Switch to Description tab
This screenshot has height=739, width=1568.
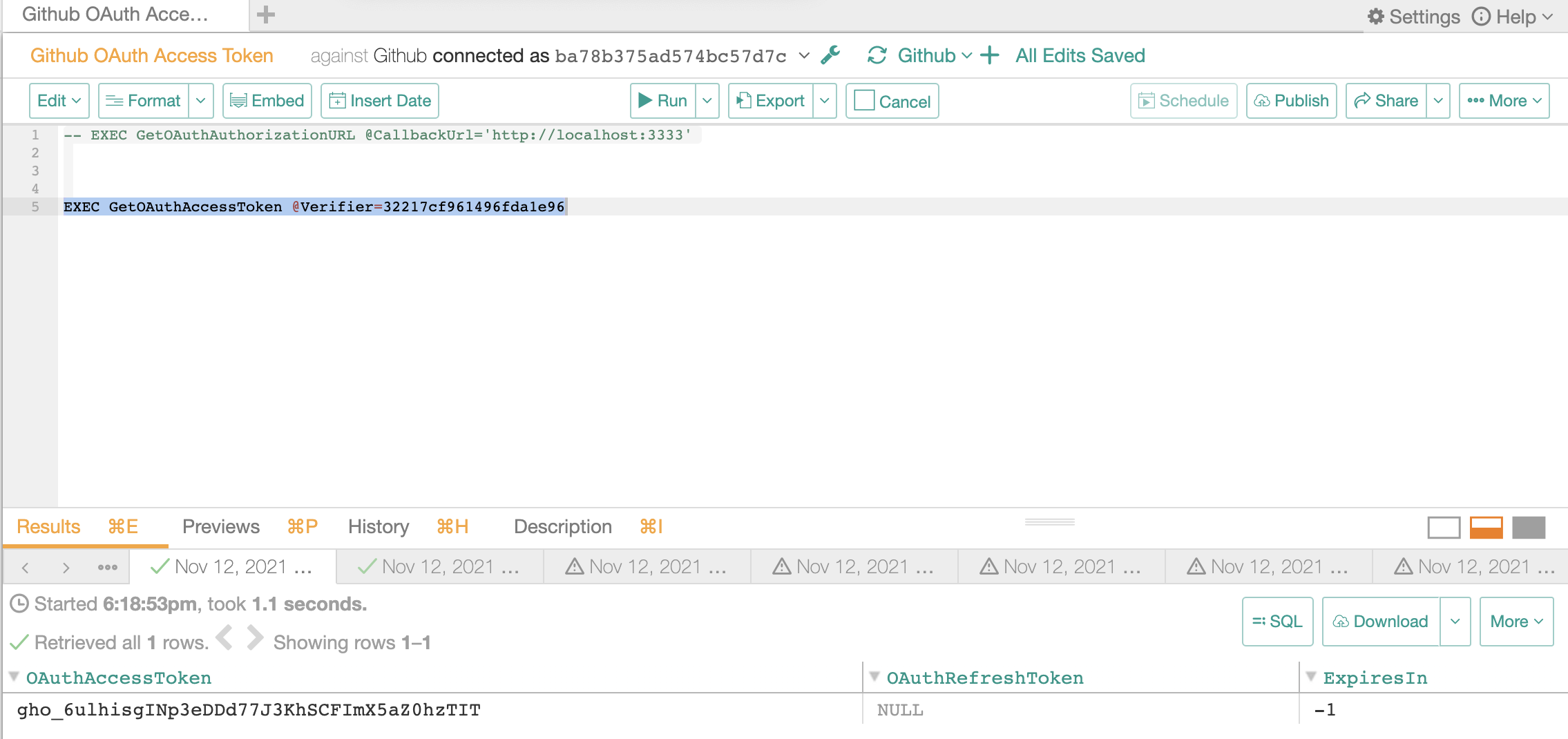tap(563, 527)
